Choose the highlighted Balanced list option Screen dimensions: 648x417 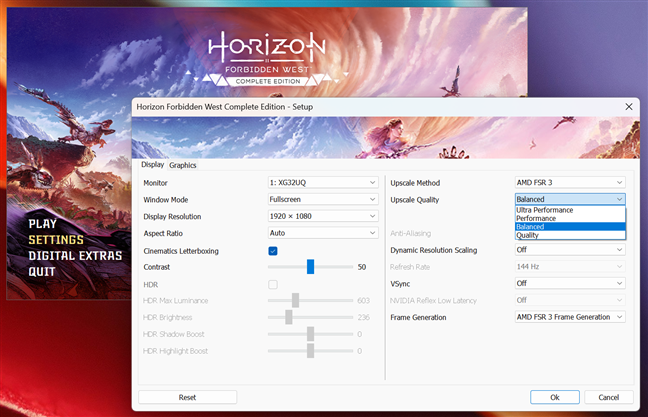(570, 226)
